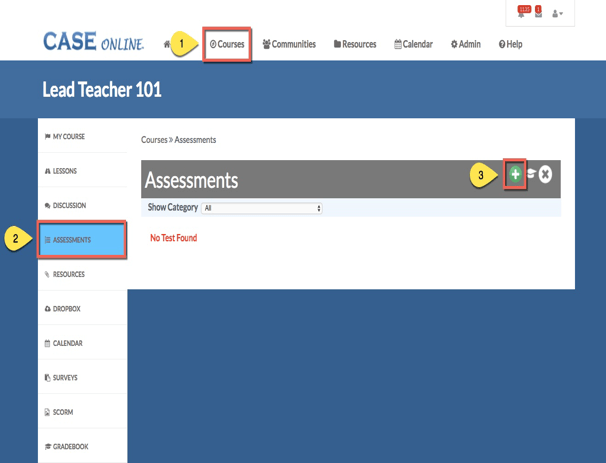Viewport: 606px width, 463px height.
Task: Open the user profile dropdown
Action: pos(558,14)
